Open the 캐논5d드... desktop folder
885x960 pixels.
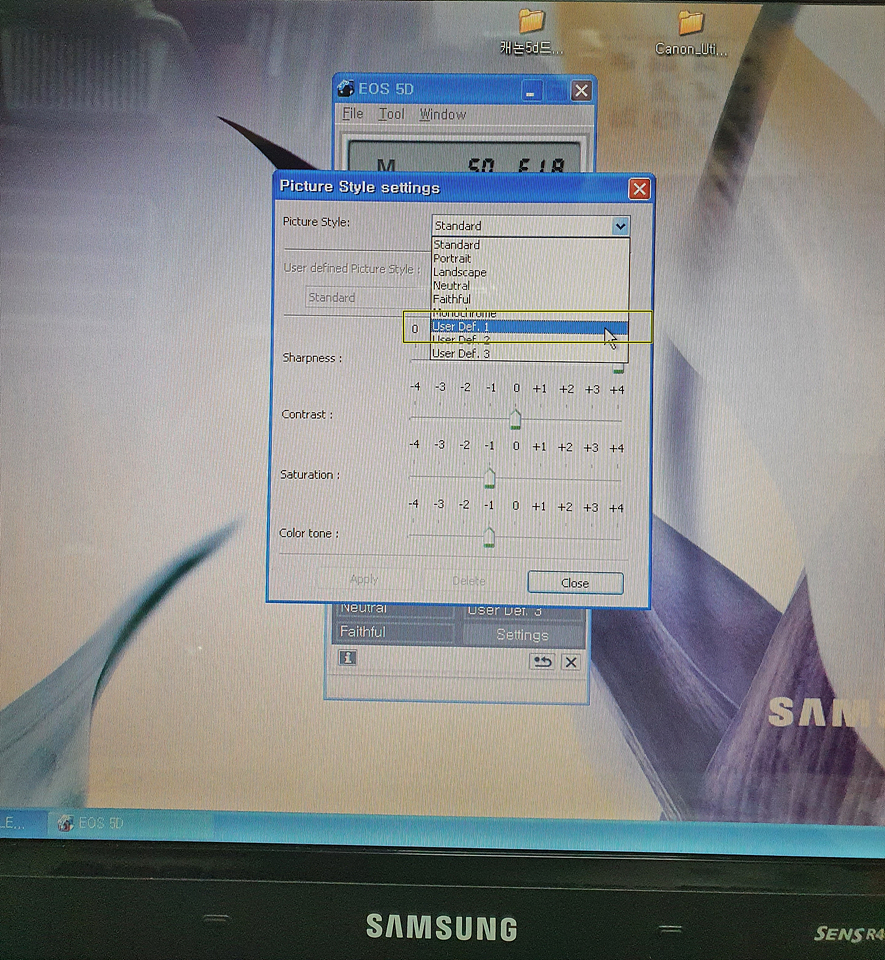pyautogui.click(x=531, y=32)
